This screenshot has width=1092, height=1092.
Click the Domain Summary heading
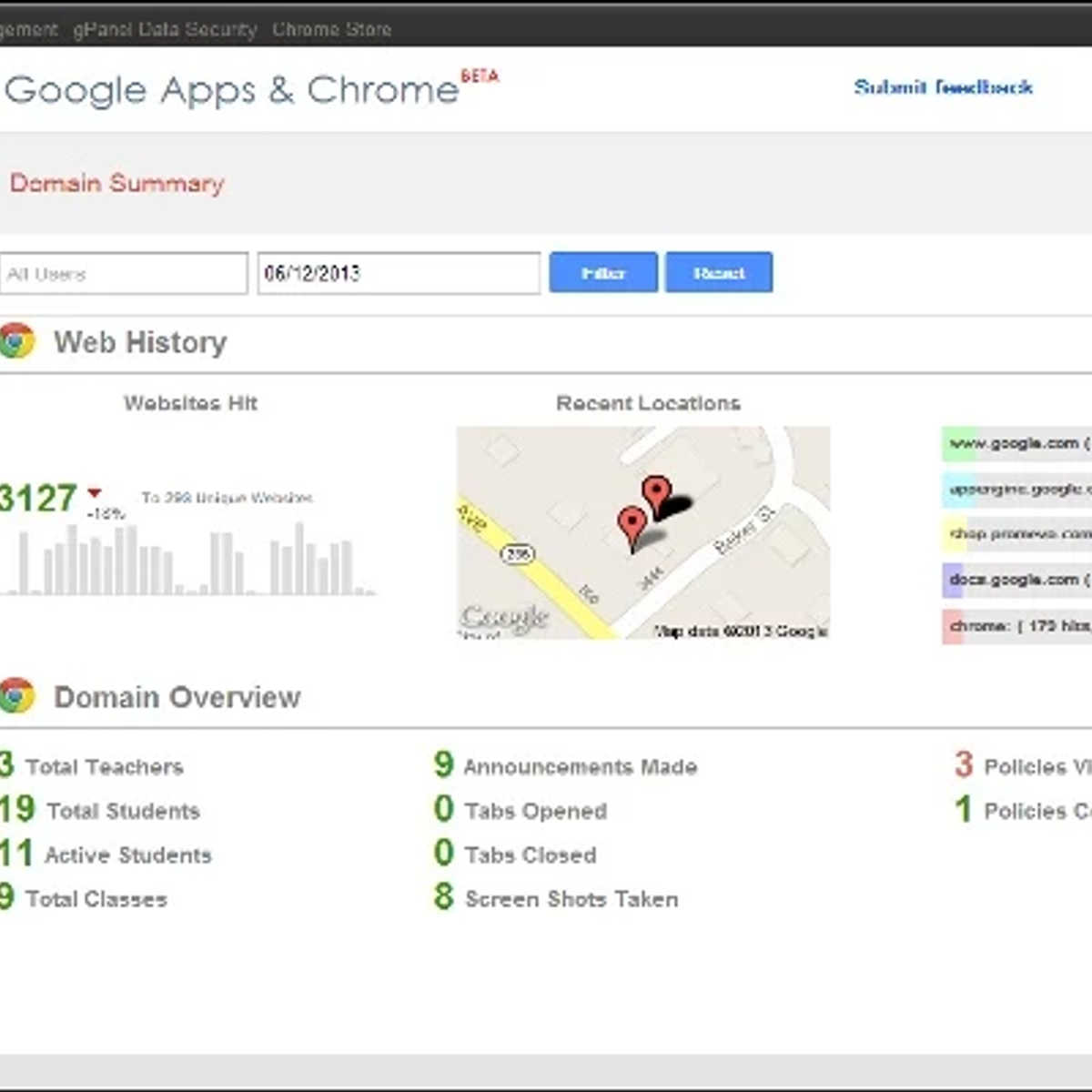point(116,183)
